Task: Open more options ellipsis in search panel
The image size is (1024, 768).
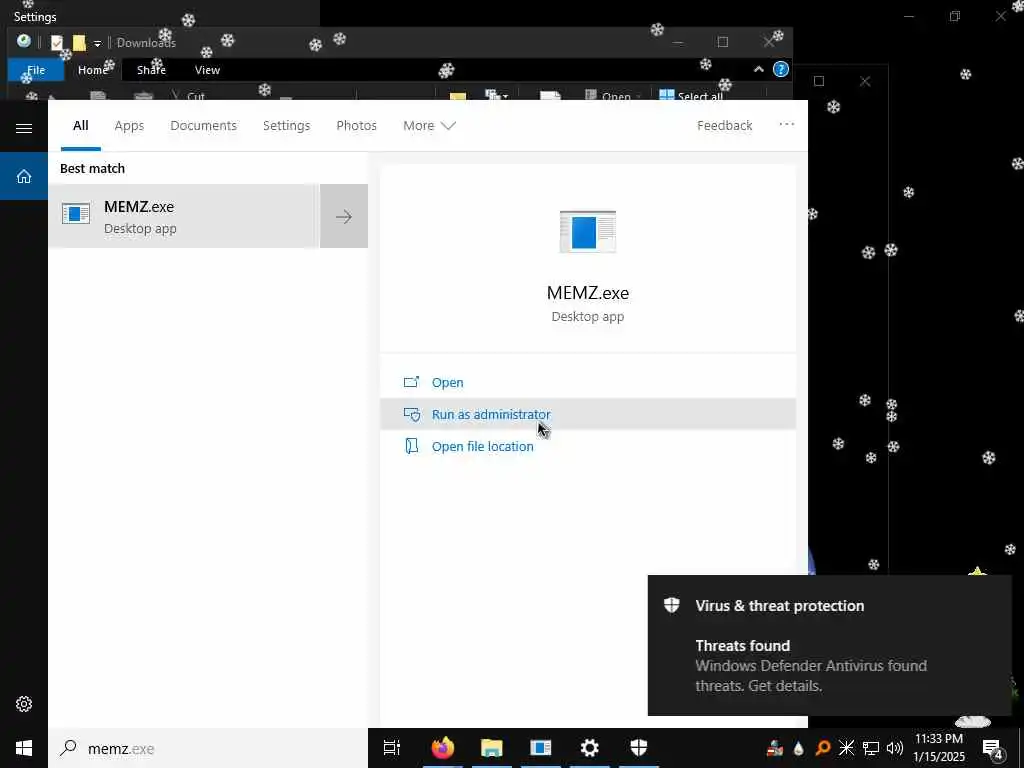Action: [x=786, y=125]
